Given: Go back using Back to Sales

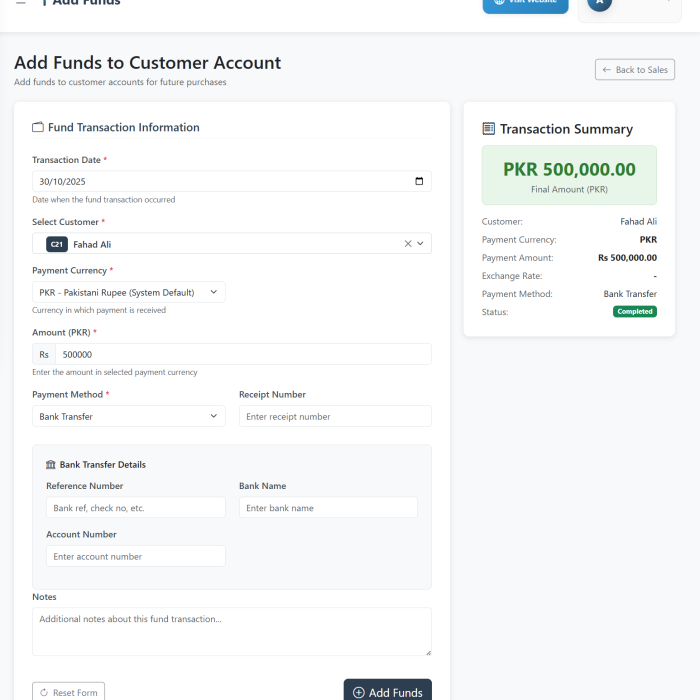Looking at the screenshot, I should point(635,70).
